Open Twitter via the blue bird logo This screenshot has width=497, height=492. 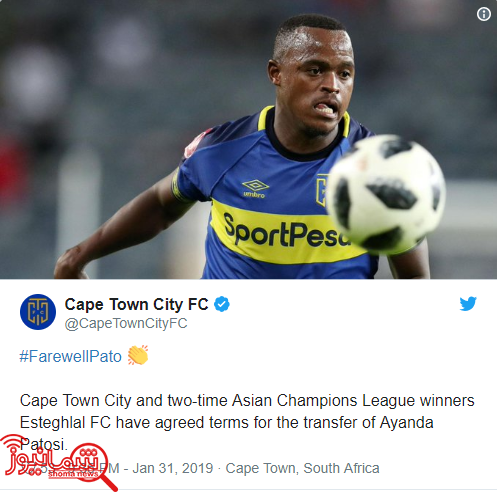468,304
